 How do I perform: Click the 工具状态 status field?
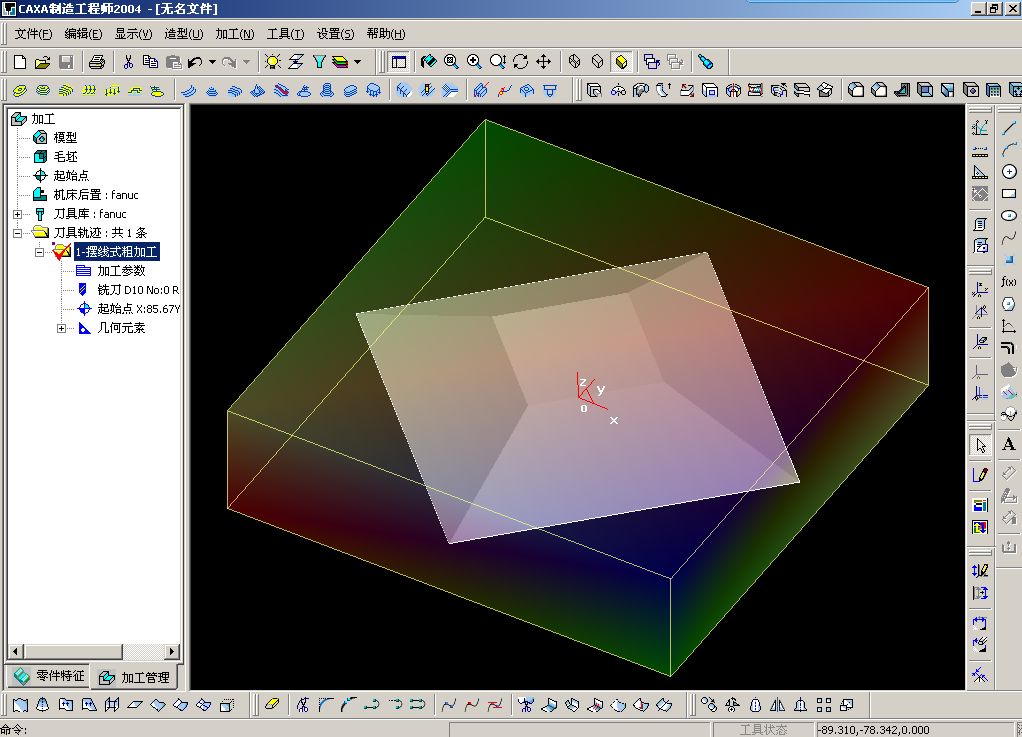click(x=763, y=729)
